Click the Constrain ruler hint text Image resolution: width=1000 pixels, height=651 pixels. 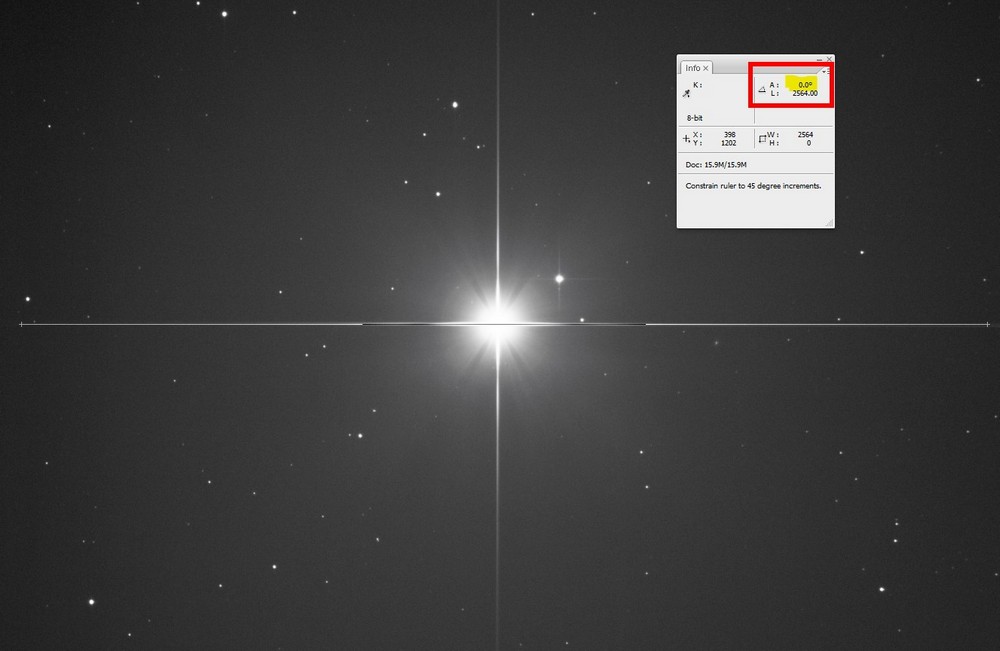(753, 186)
